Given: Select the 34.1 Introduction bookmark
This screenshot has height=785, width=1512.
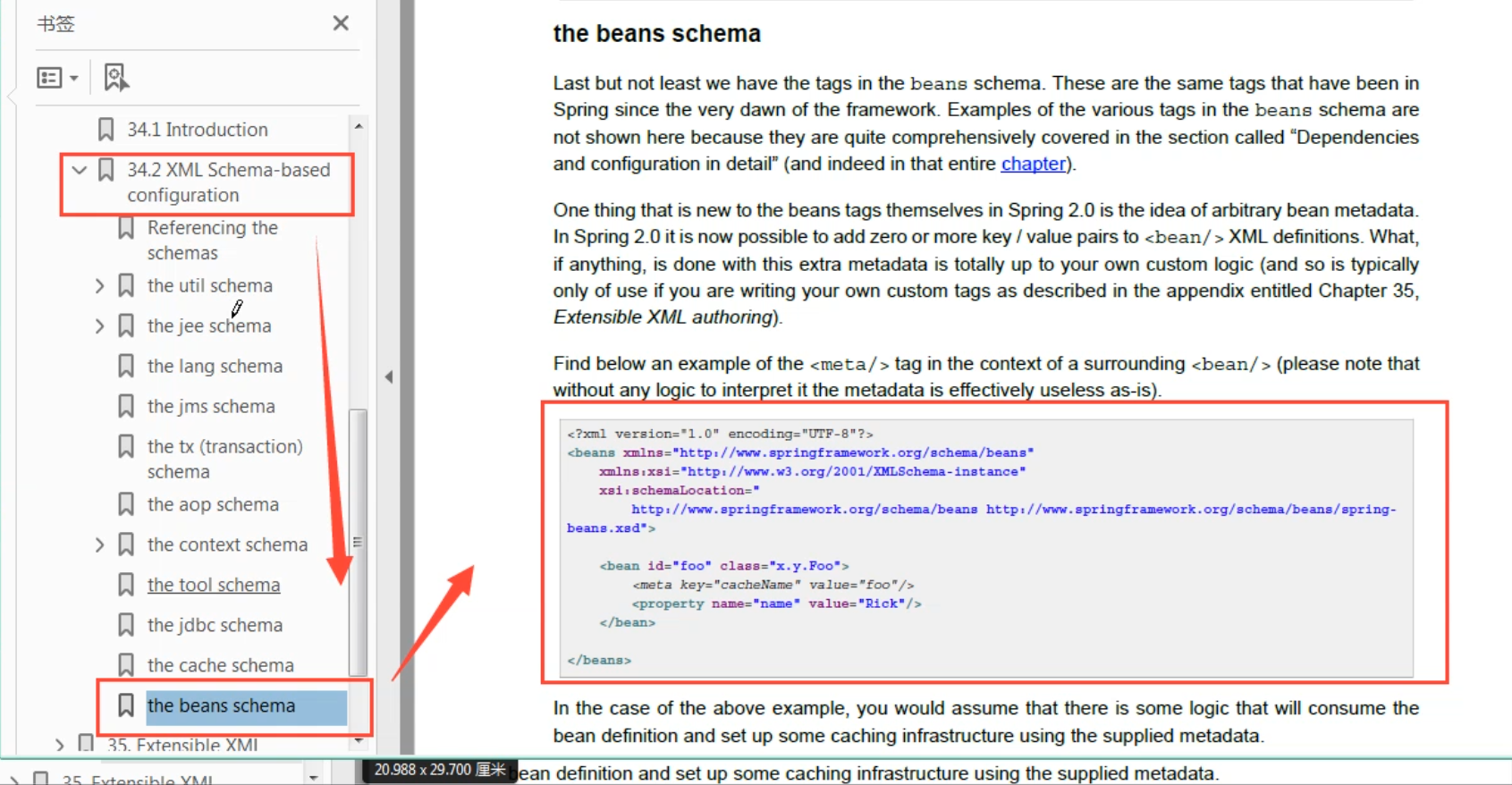Looking at the screenshot, I should point(198,130).
